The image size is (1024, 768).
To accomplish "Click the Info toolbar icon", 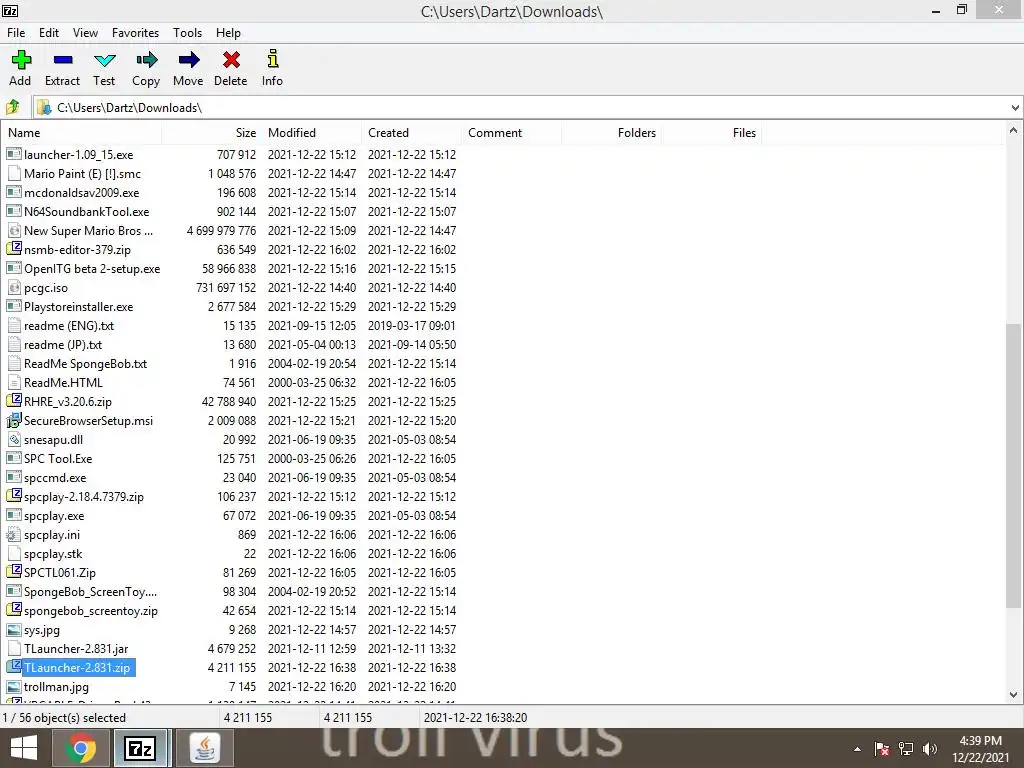I will tap(272, 59).
